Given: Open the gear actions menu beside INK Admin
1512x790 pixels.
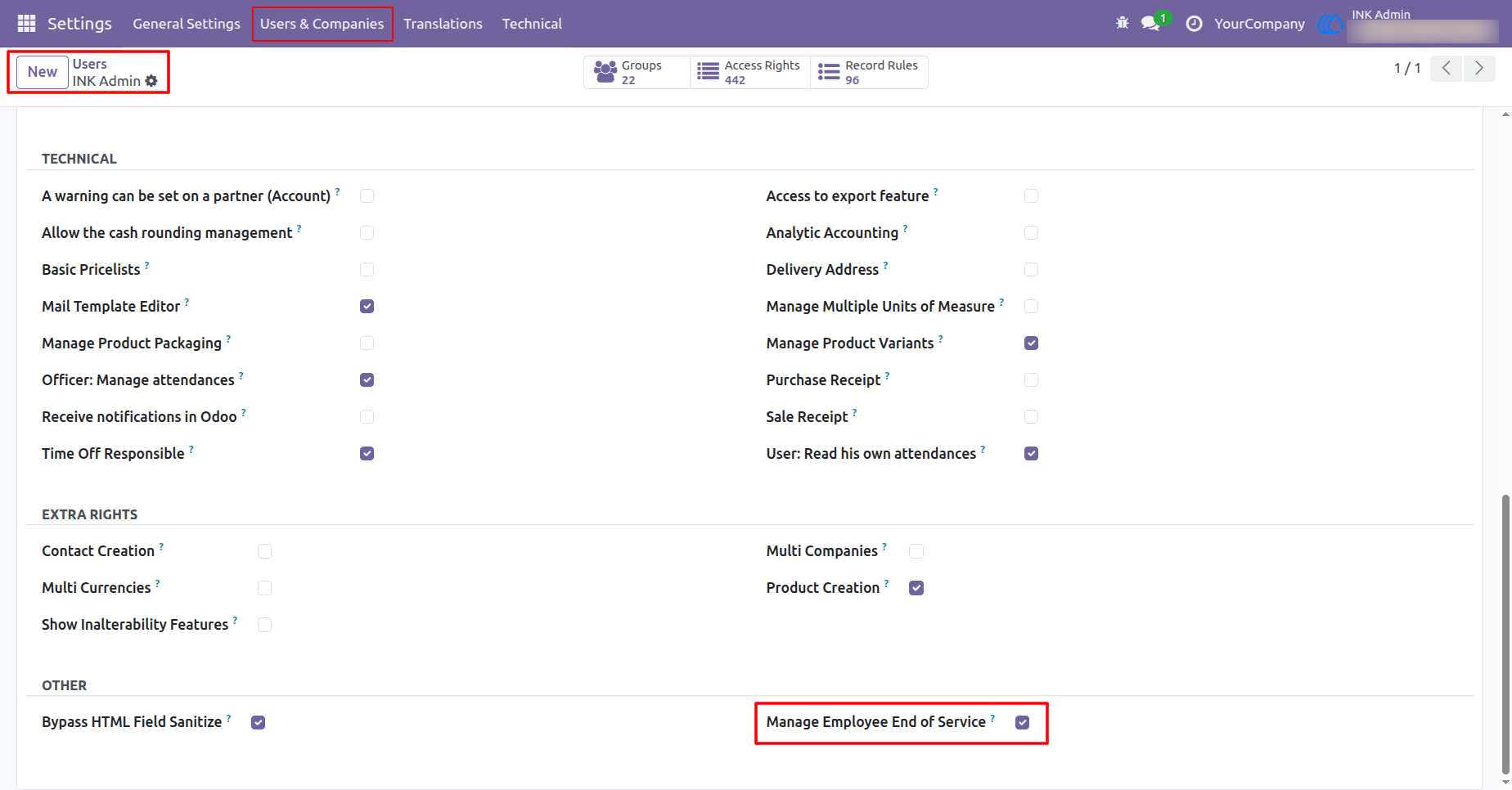Looking at the screenshot, I should pos(151,81).
